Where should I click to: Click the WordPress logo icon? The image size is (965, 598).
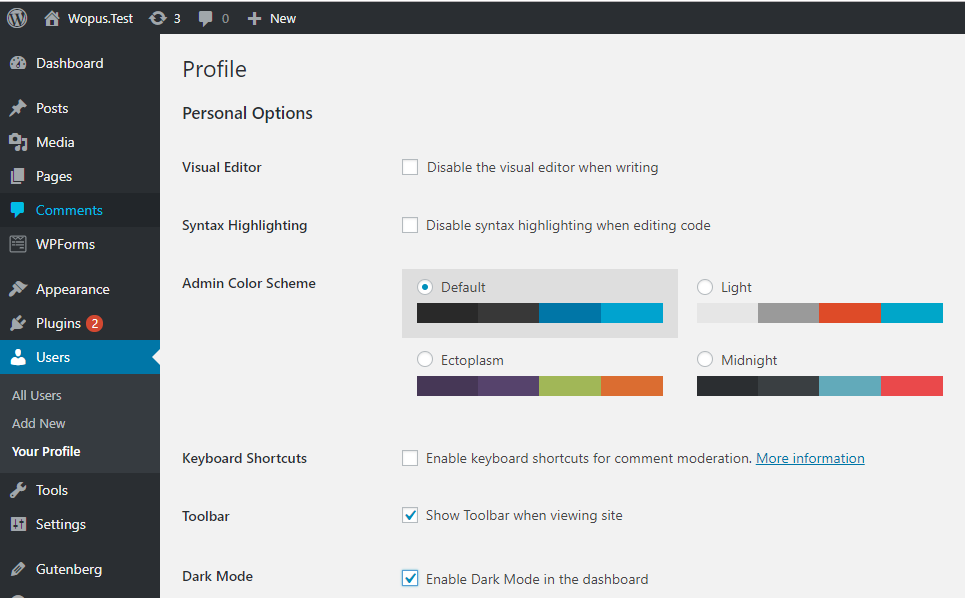point(17,18)
